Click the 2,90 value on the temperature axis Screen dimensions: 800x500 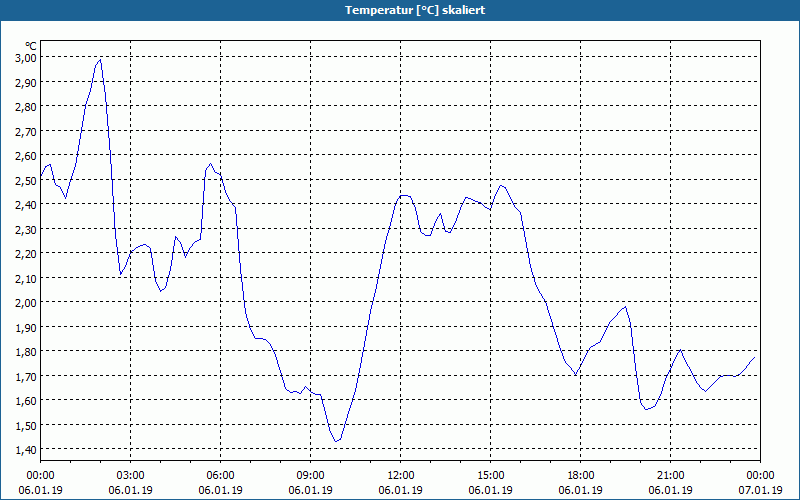click(26, 82)
